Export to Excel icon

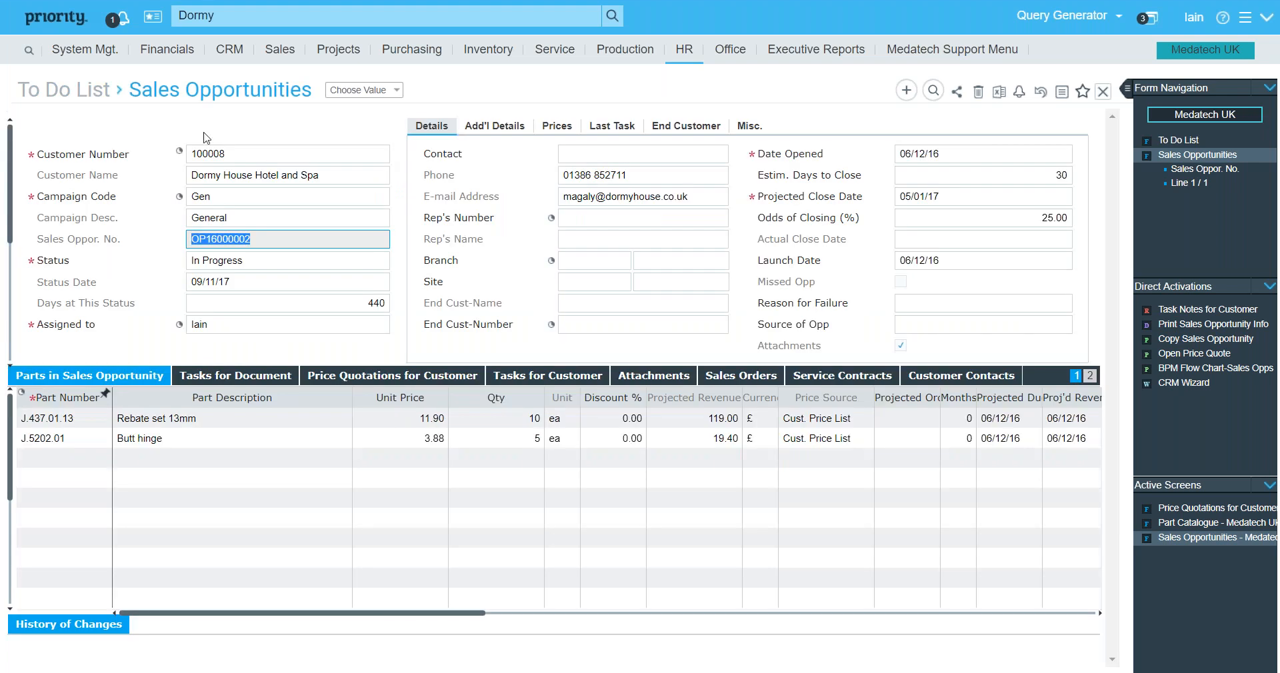pyautogui.click(x=999, y=92)
